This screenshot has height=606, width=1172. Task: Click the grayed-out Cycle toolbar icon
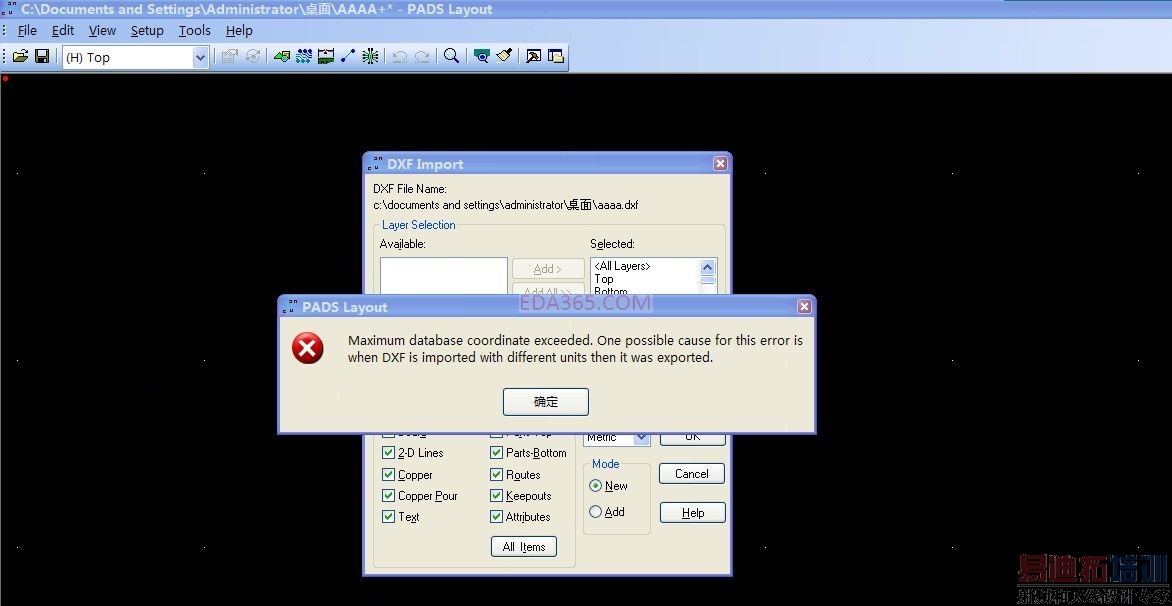click(x=253, y=56)
